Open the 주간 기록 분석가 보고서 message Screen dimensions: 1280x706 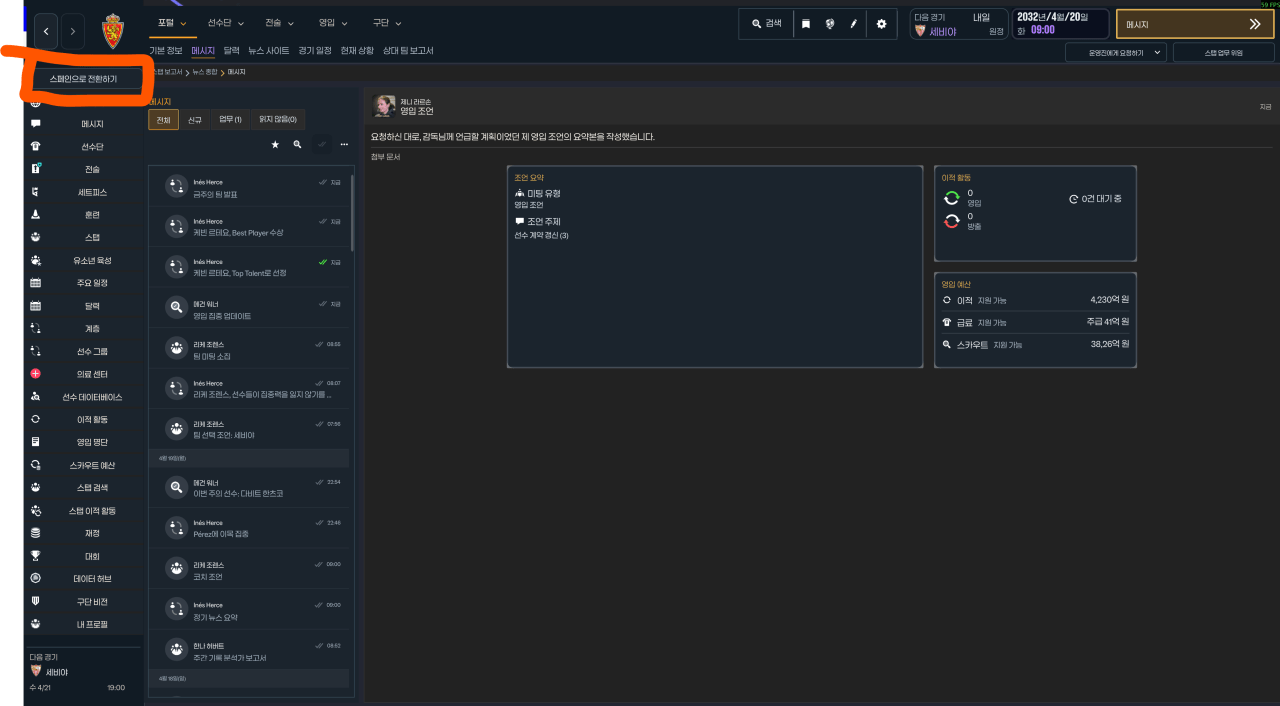pyautogui.click(x=249, y=651)
